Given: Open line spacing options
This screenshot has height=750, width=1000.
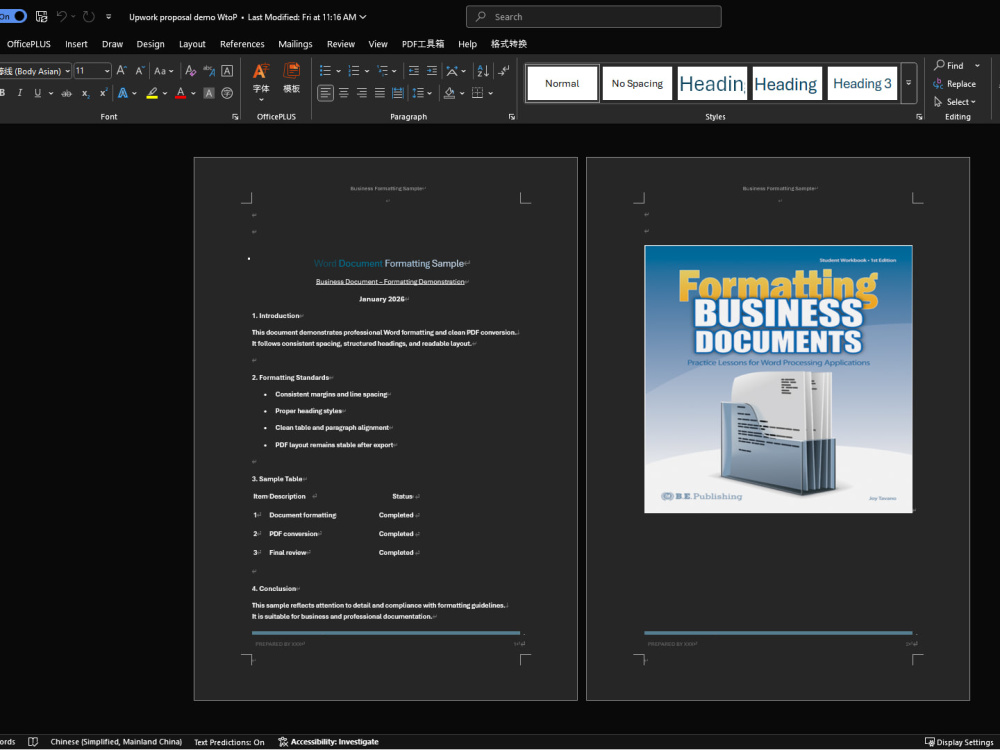Looking at the screenshot, I should point(422,93).
